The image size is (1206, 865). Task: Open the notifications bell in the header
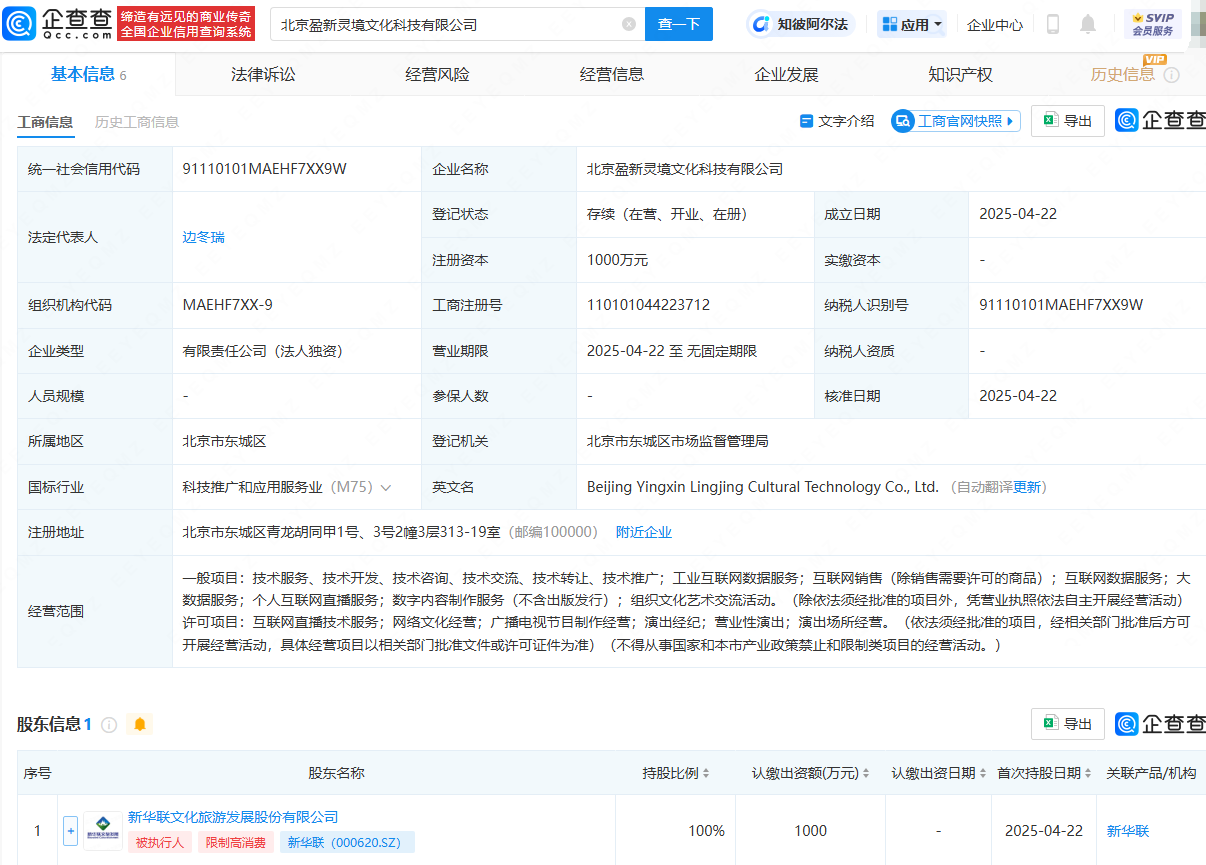(1088, 24)
